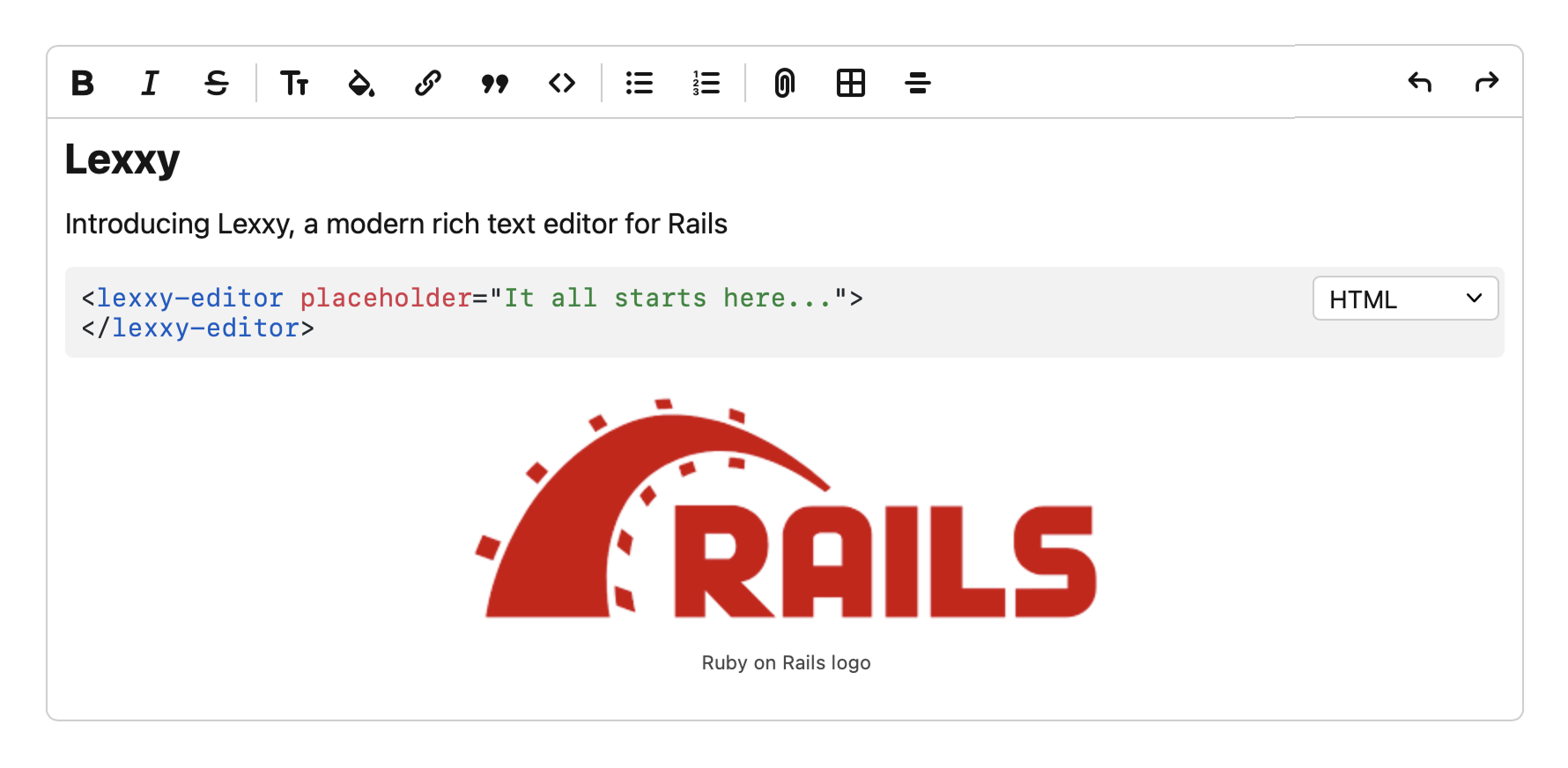Image resolution: width=1568 pixels, height=768 pixels.
Task: Insert a table
Action: coord(851,83)
